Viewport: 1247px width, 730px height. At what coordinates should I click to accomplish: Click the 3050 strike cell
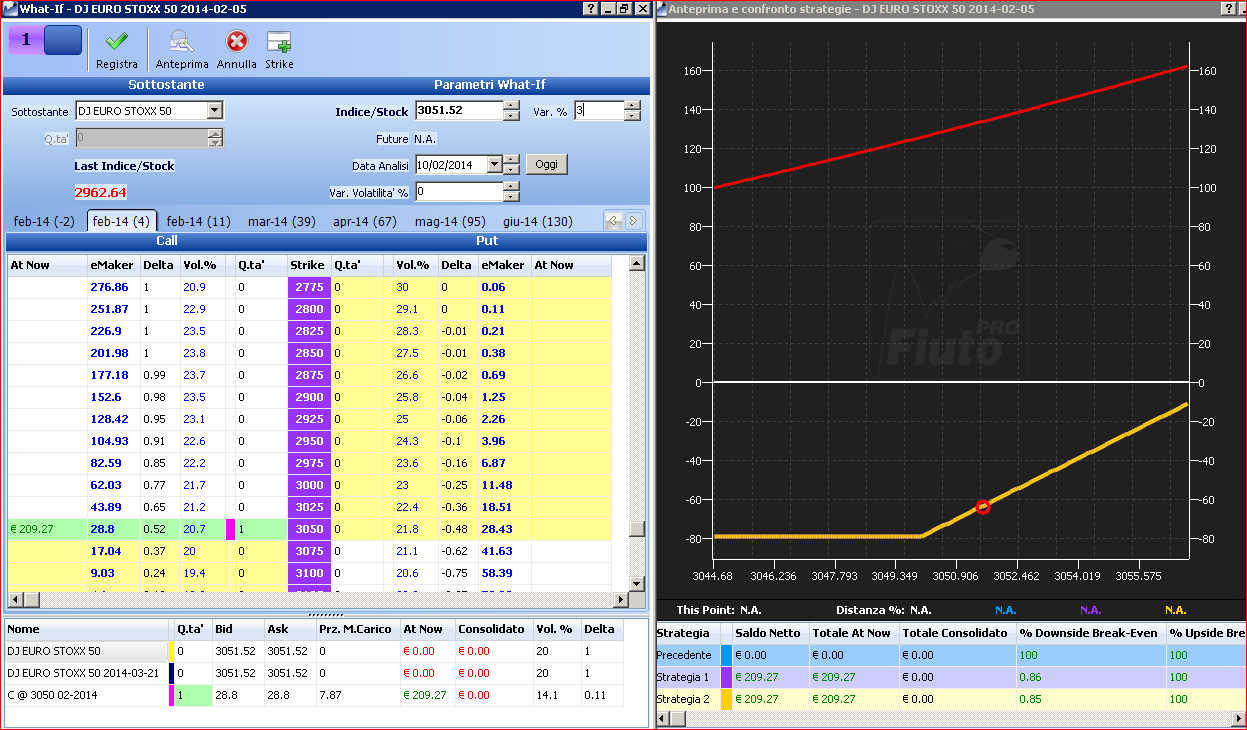click(x=309, y=529)
